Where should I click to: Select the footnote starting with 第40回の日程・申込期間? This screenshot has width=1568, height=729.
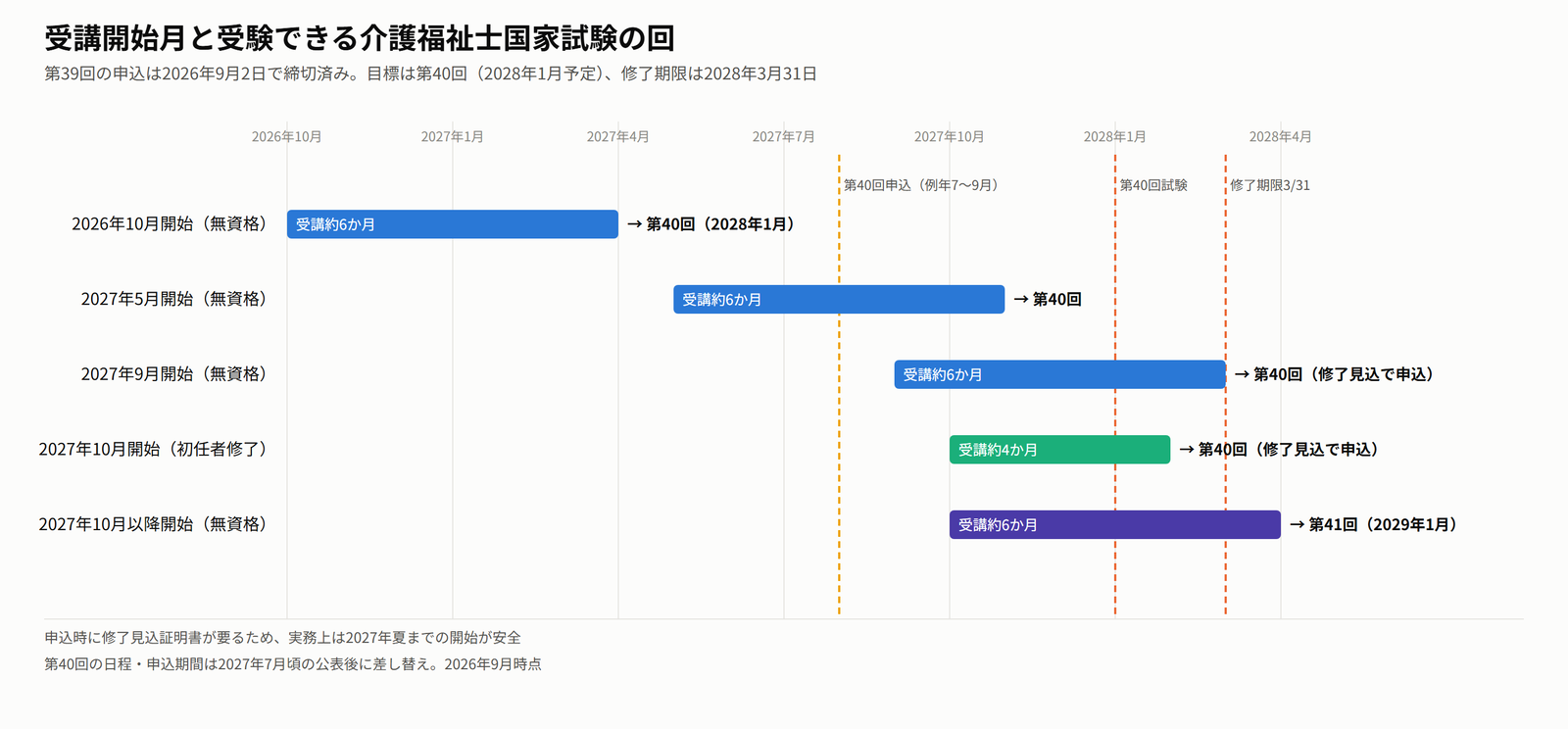pos(293,664)
